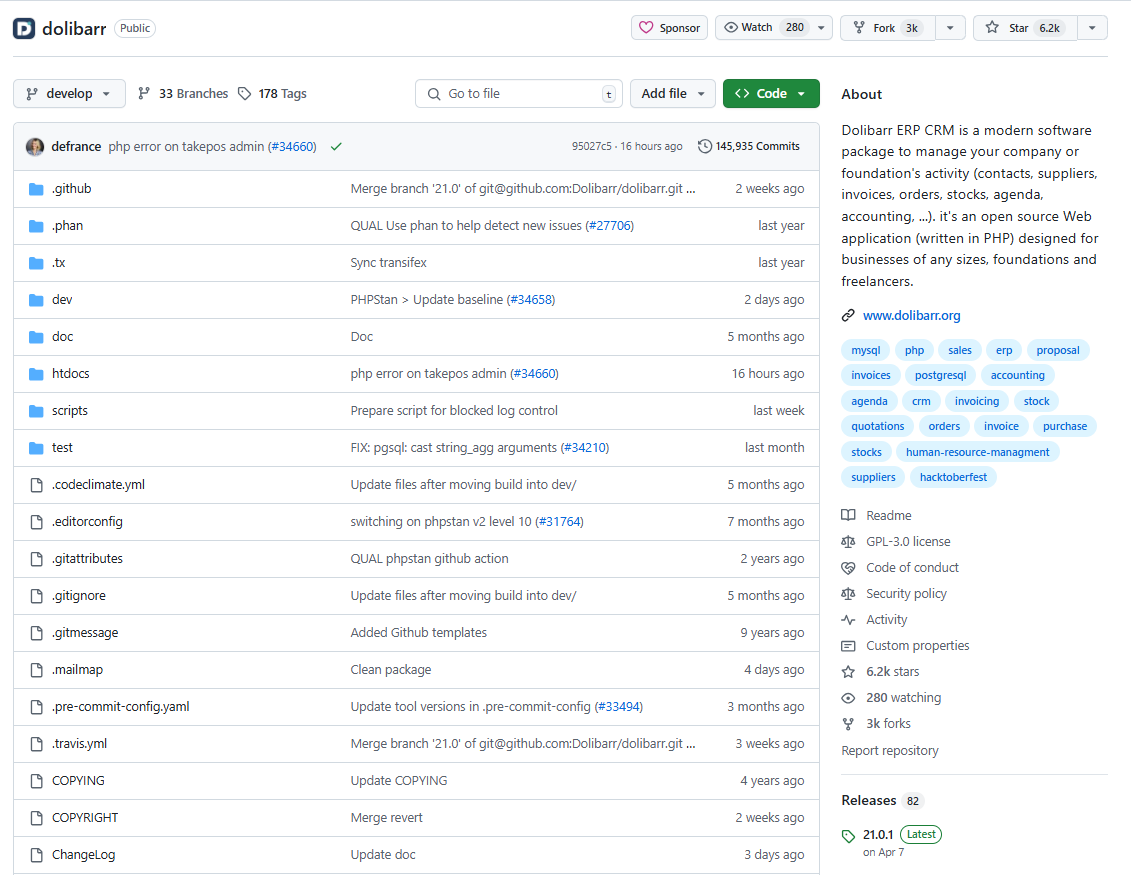This screenshot has height=875, width=1131.
Task: Open the htdocs folder
Action: 71,374
